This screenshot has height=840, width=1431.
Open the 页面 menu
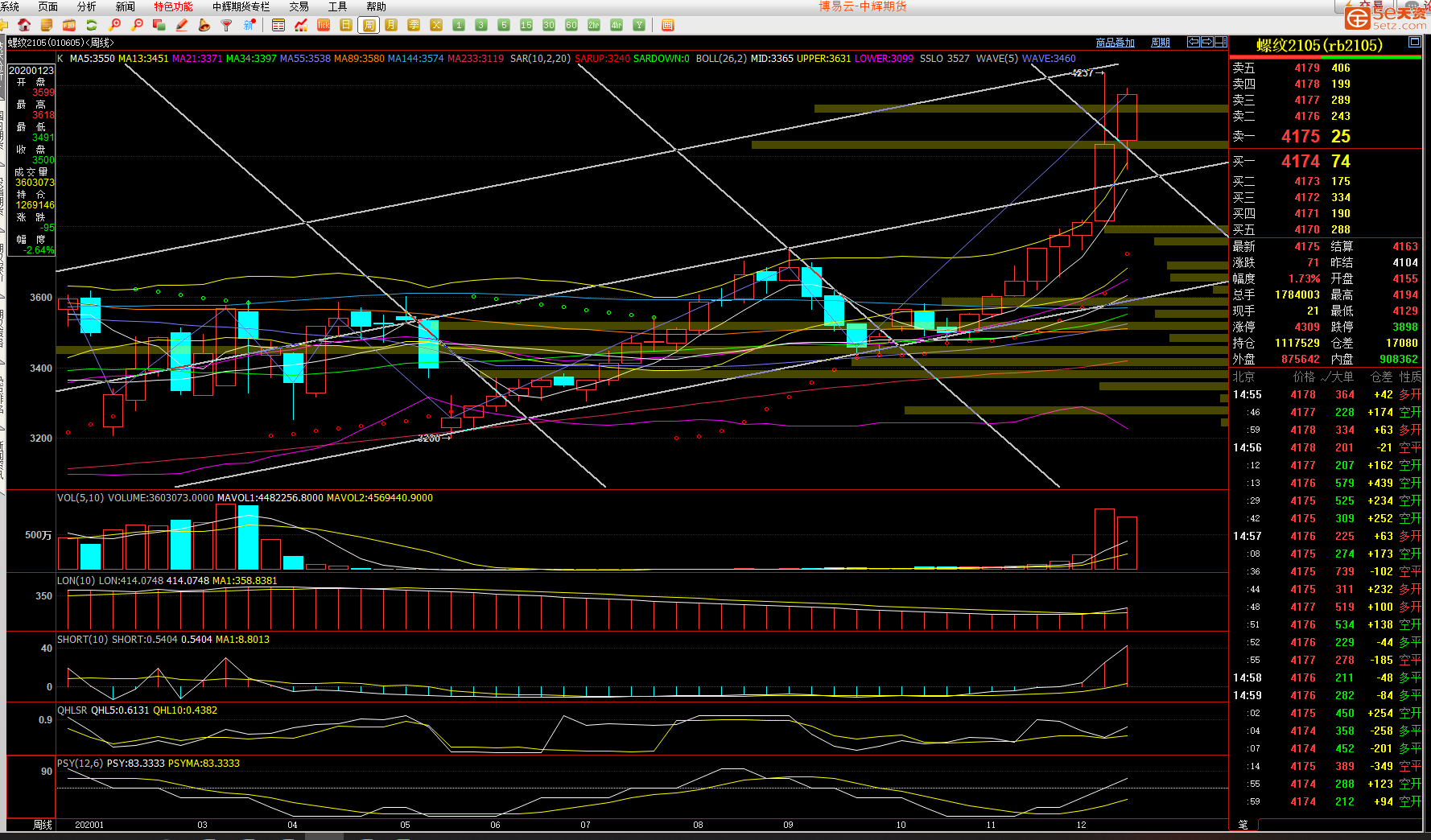(48, 6)
